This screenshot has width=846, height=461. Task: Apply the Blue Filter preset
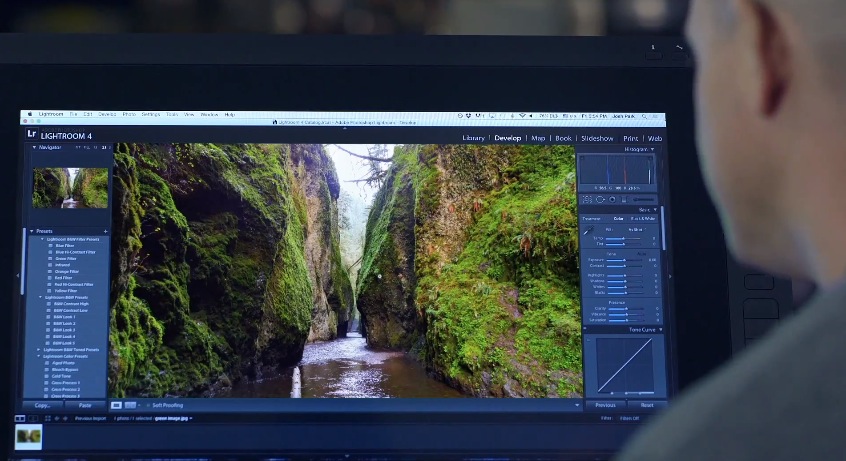[65, 246]
